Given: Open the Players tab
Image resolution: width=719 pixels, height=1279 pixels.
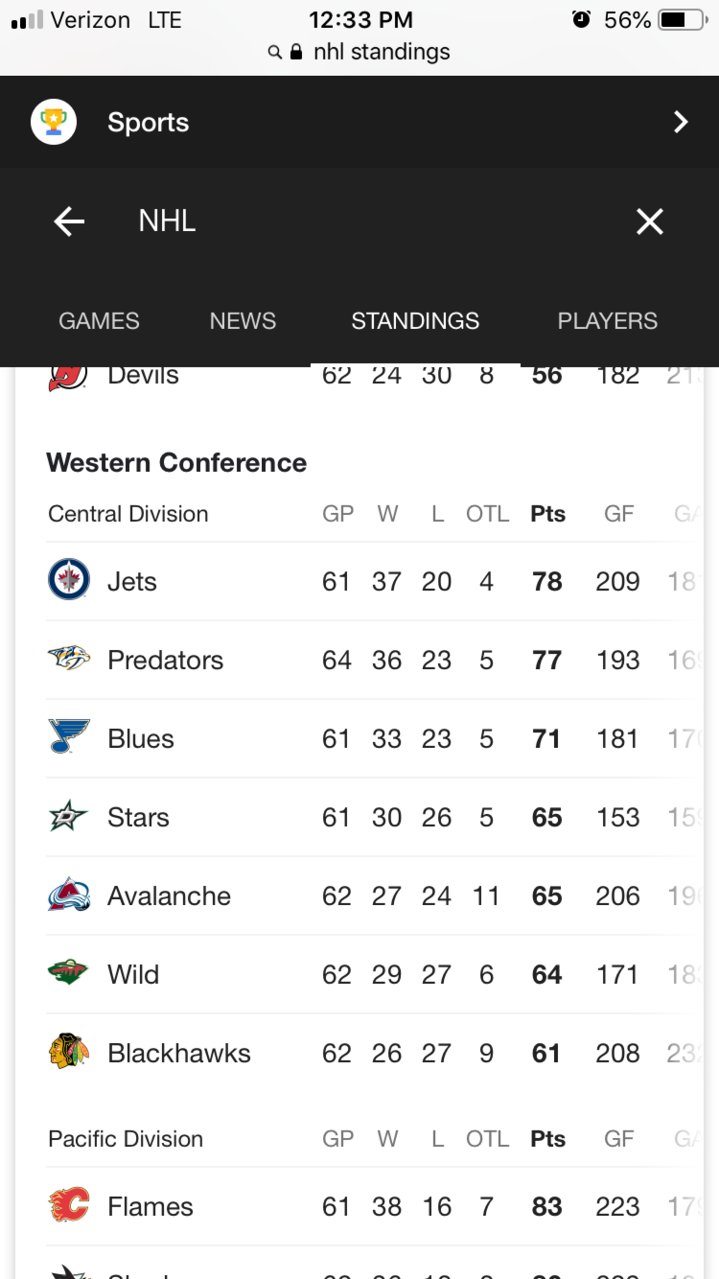Looking at the screenshot, I should click(607, 321).
